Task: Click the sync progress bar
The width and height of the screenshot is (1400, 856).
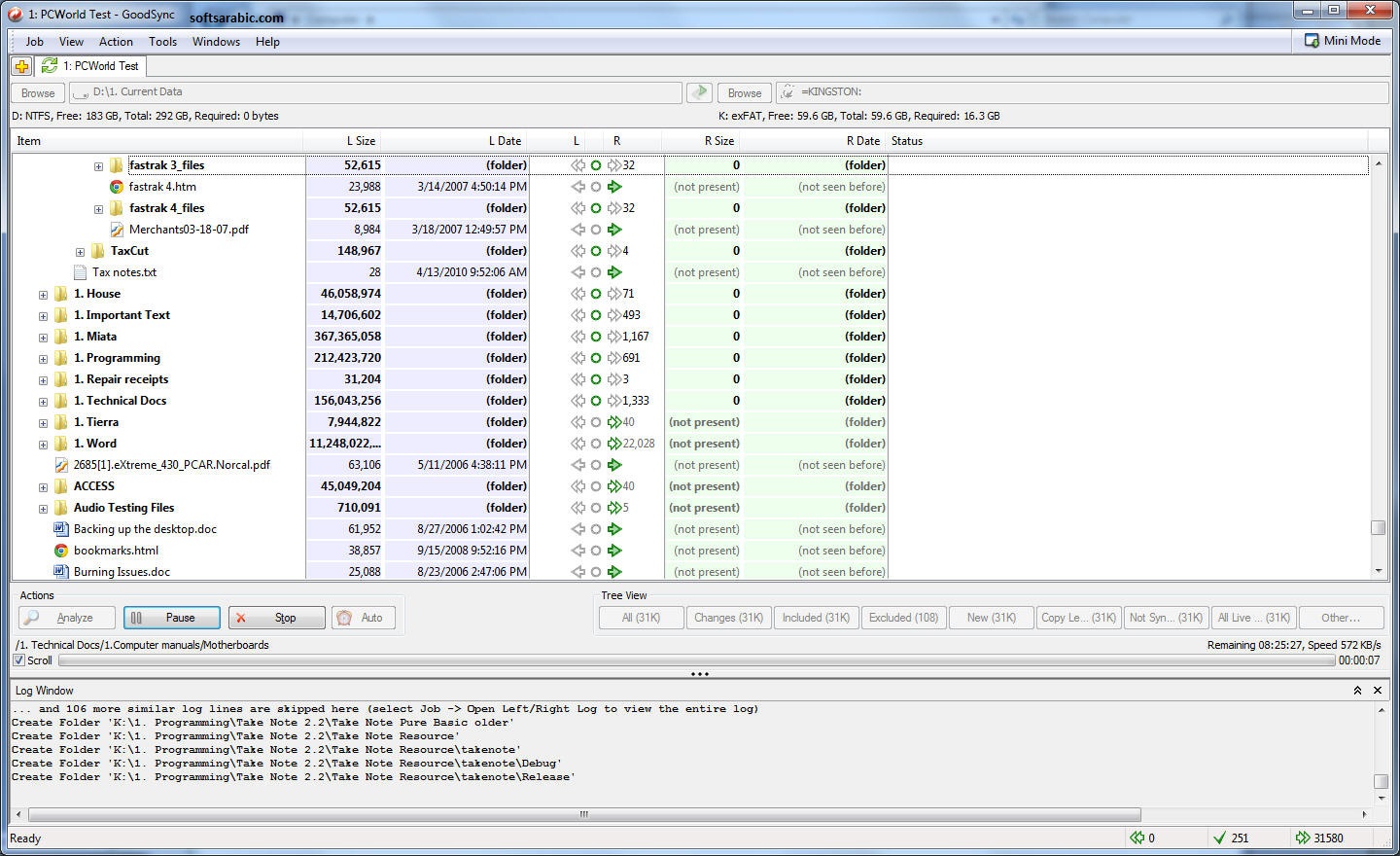Action: pyautogui.click(x=696, y=660)
